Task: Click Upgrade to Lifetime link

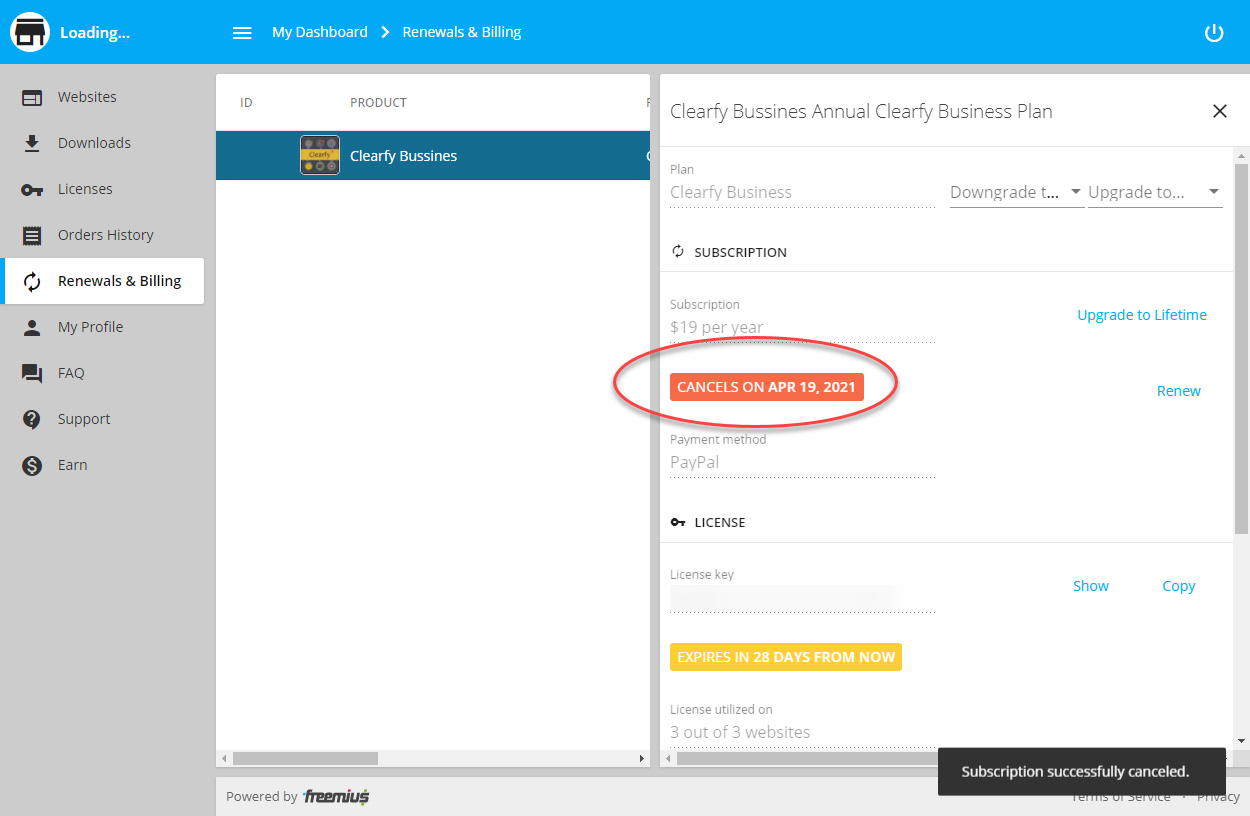Action: pos(1142,315)
